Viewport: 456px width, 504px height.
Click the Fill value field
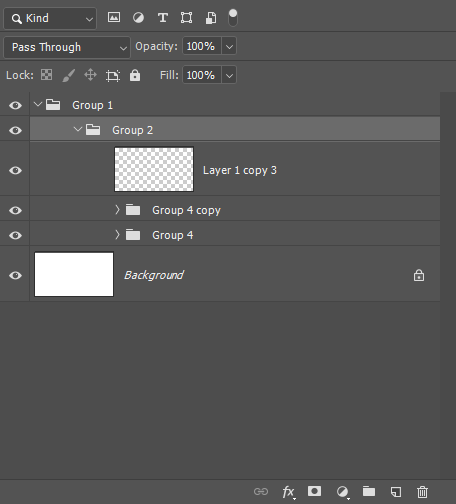pyautogui.click(x=202, y=75)
